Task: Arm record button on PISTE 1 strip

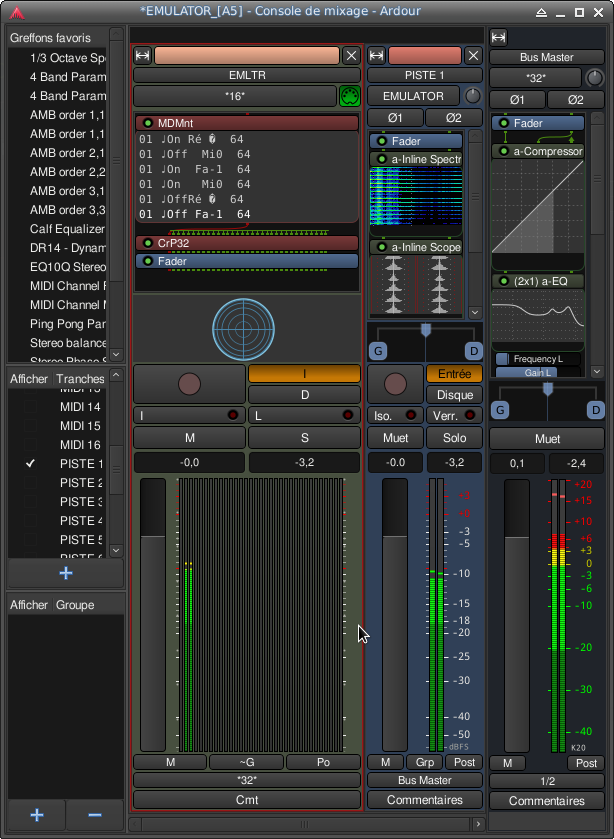Action: [396, 384]
